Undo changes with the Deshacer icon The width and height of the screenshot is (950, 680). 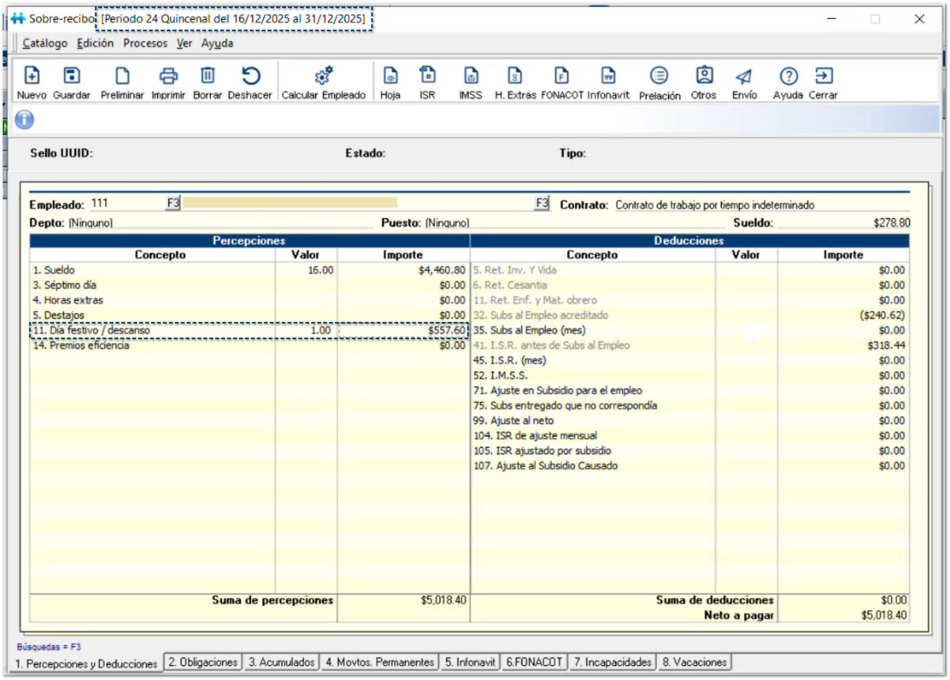(x=250, y=82)
